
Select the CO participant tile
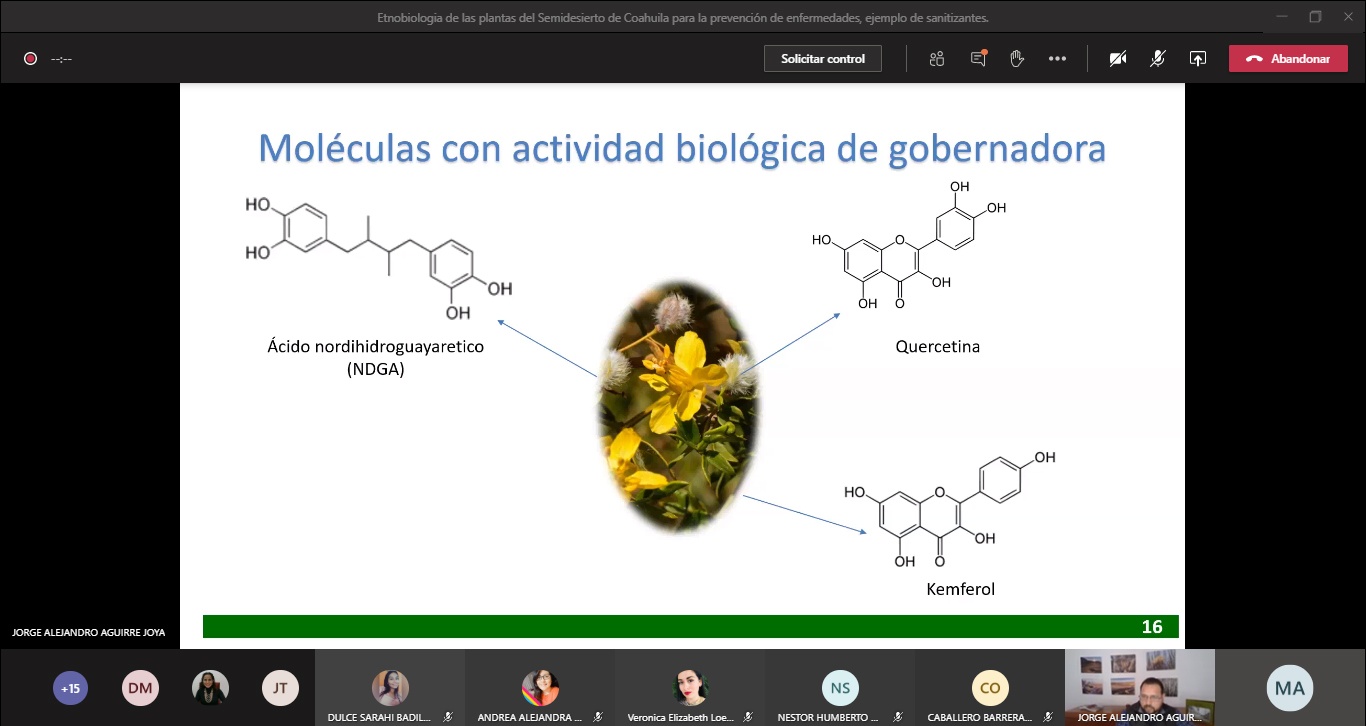pos(989,687)
